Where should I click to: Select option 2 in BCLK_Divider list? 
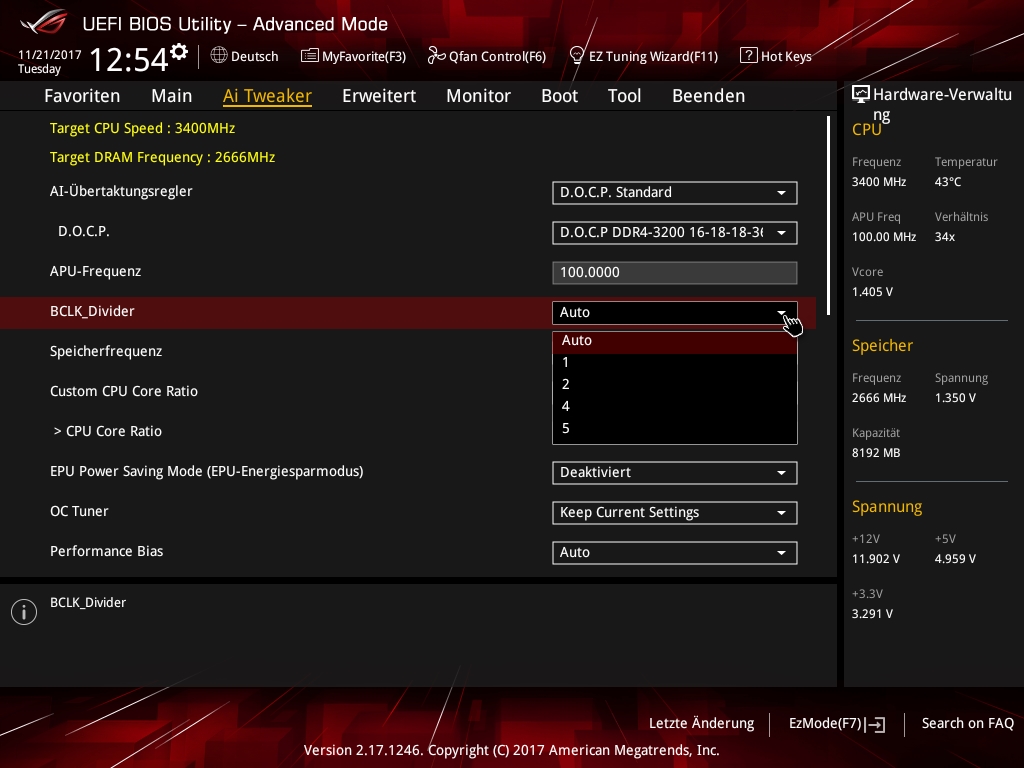pos(675,385)
